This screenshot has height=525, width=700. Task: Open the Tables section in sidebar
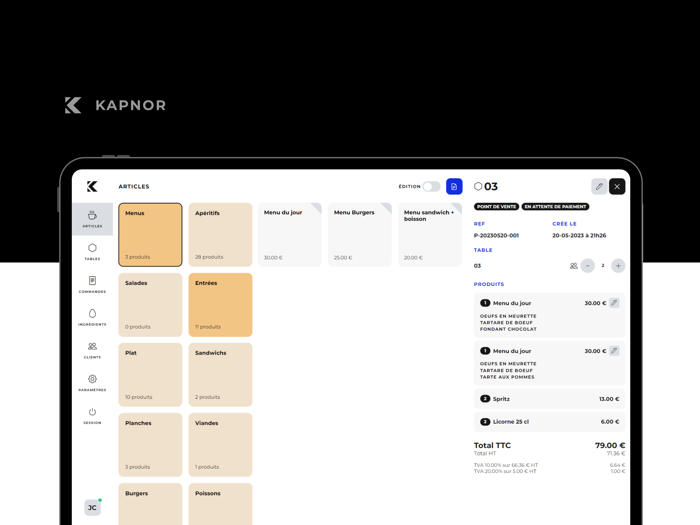pyautogui.click(x=92, y=252)
